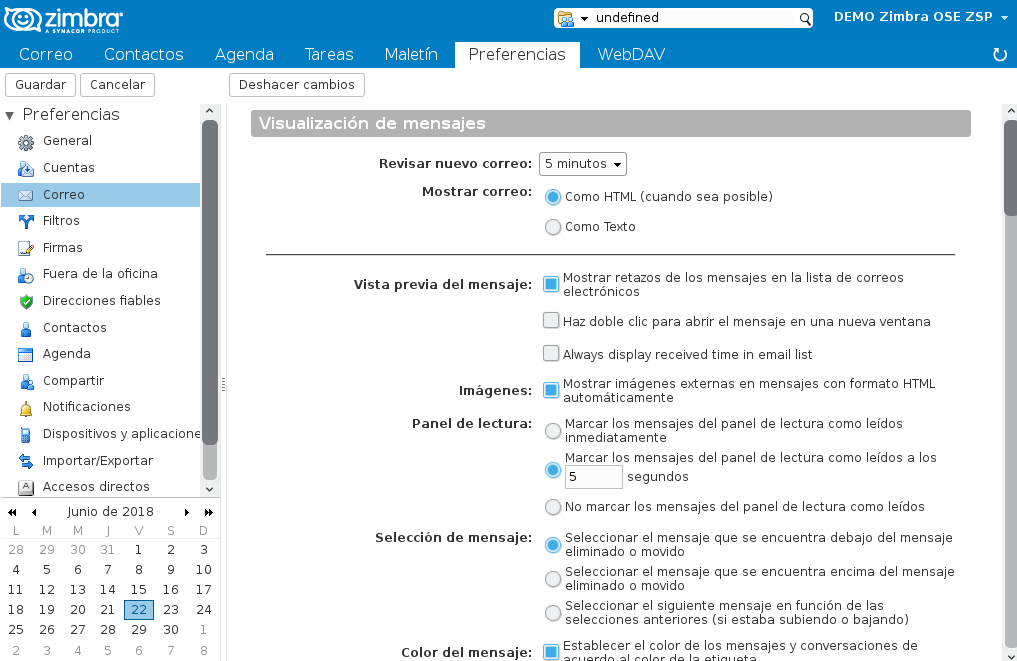Viewport: 1017px width, 661px height.
Task: Toggle 'Mostrar imágenes externas' checkbox
Action: click(x=551, y=390)
